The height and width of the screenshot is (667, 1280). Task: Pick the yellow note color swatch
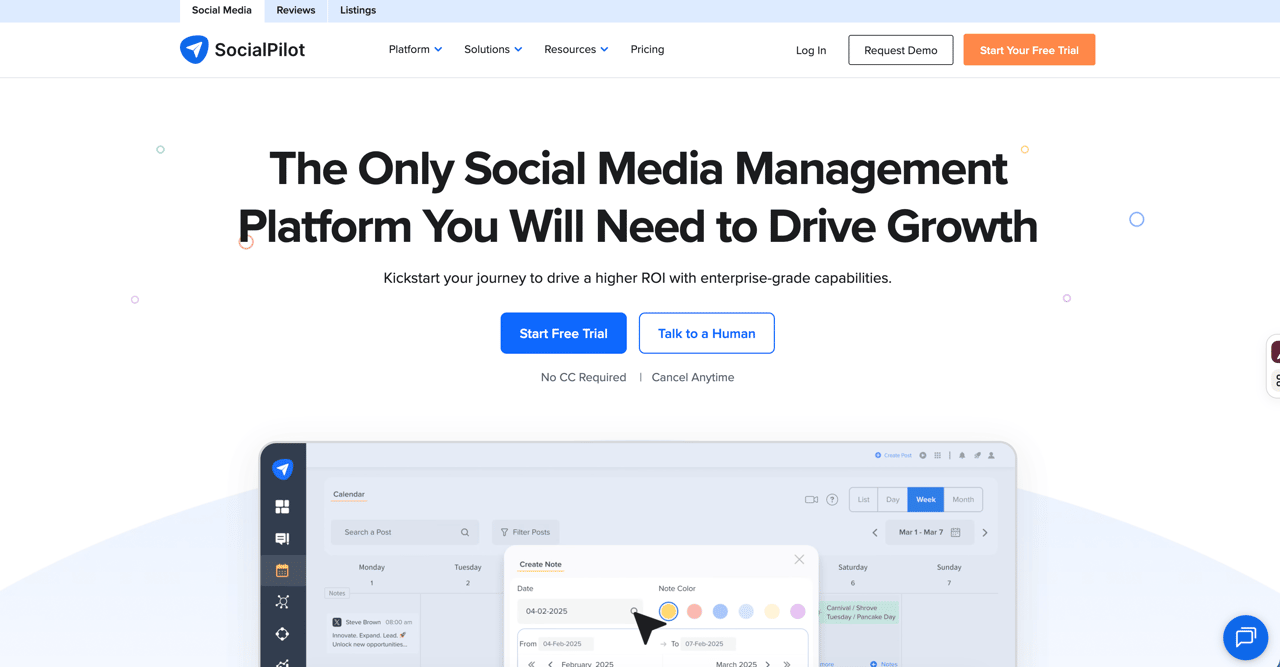668,611
